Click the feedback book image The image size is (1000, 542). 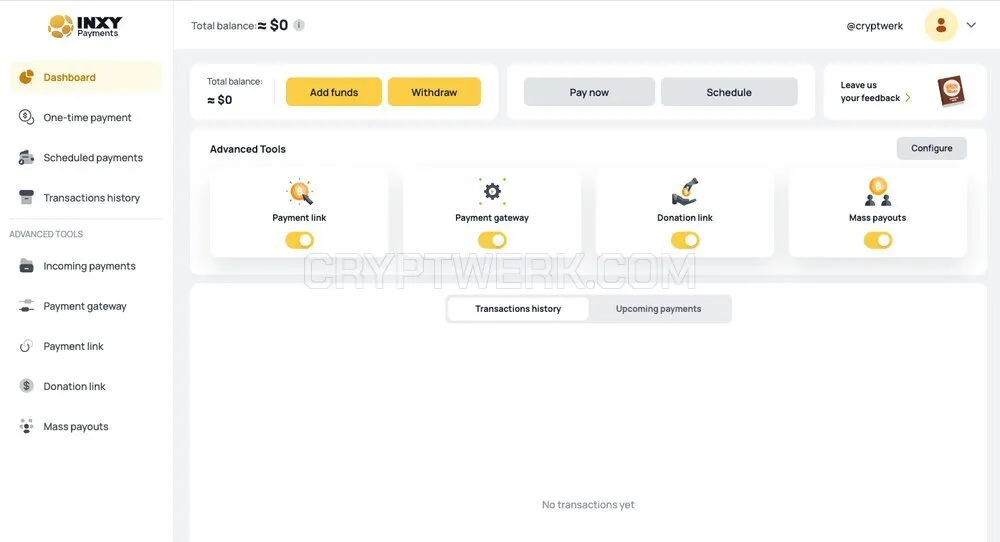(951, 91)
